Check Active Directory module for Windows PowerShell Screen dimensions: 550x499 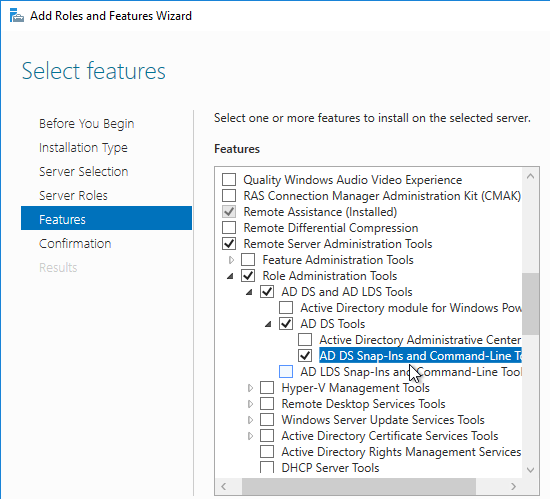coord(286,308)
